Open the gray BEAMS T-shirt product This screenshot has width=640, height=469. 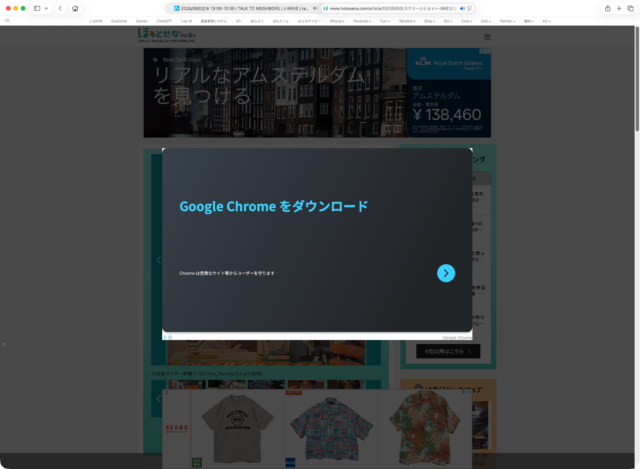click(237, 429)
